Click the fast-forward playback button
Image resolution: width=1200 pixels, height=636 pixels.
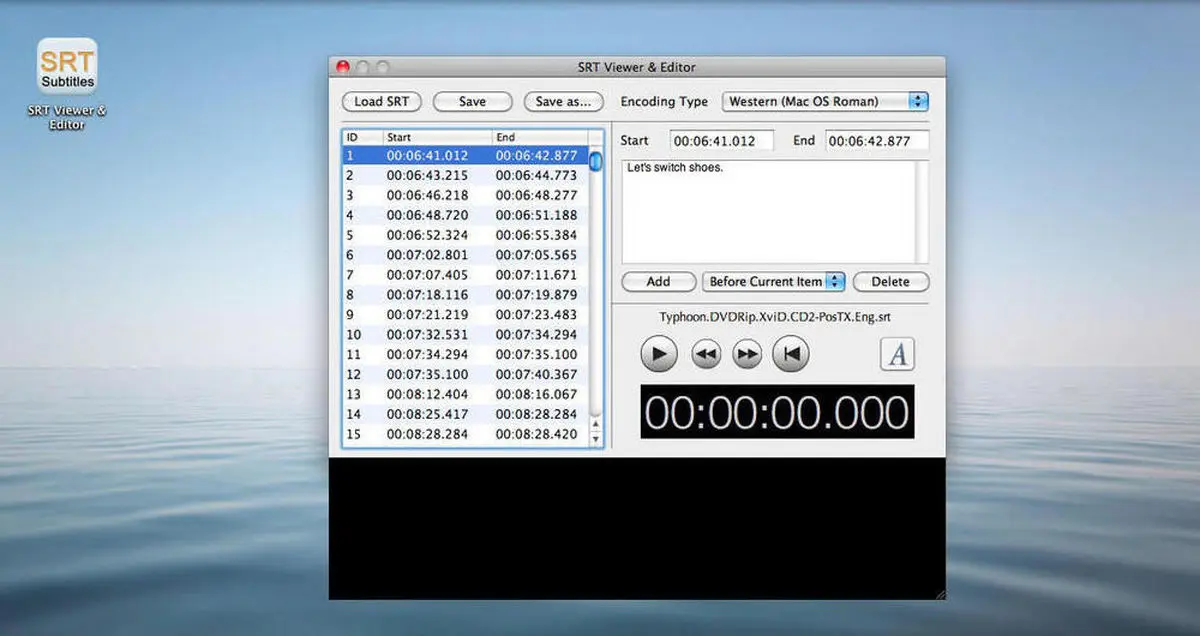tap(748, 354)
